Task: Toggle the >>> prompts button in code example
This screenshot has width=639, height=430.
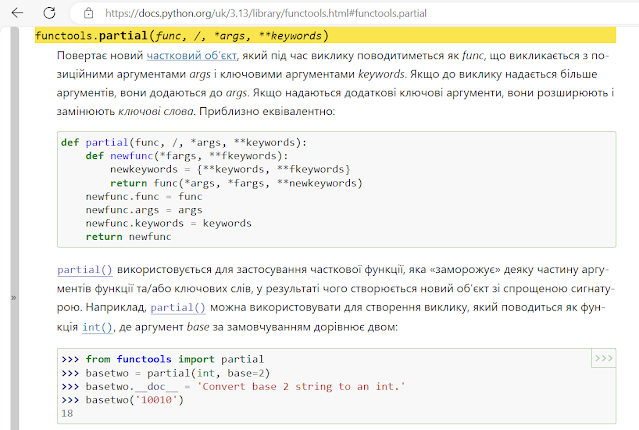Action: pyautogui.click(x=603, y=358)
